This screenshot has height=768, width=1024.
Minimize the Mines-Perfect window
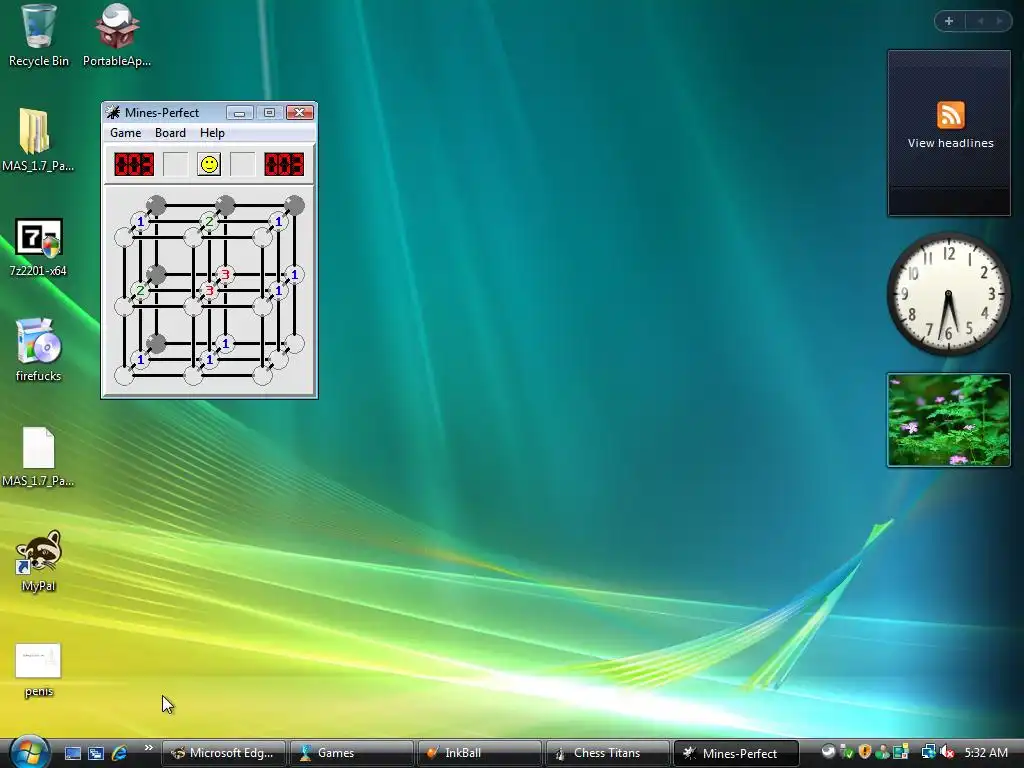[240, 112]
